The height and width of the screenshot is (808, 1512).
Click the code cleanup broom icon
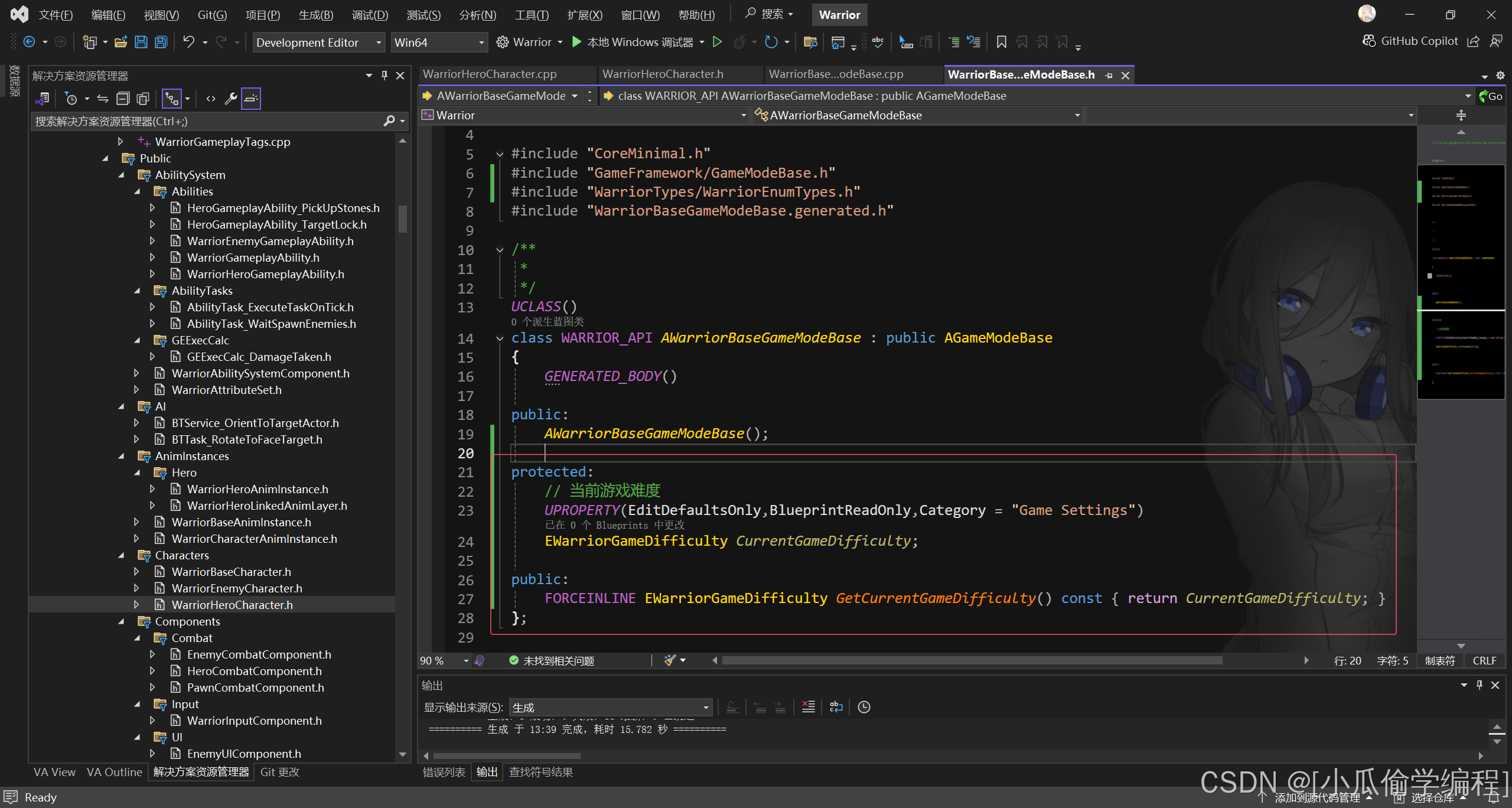[x=670, y=660]
